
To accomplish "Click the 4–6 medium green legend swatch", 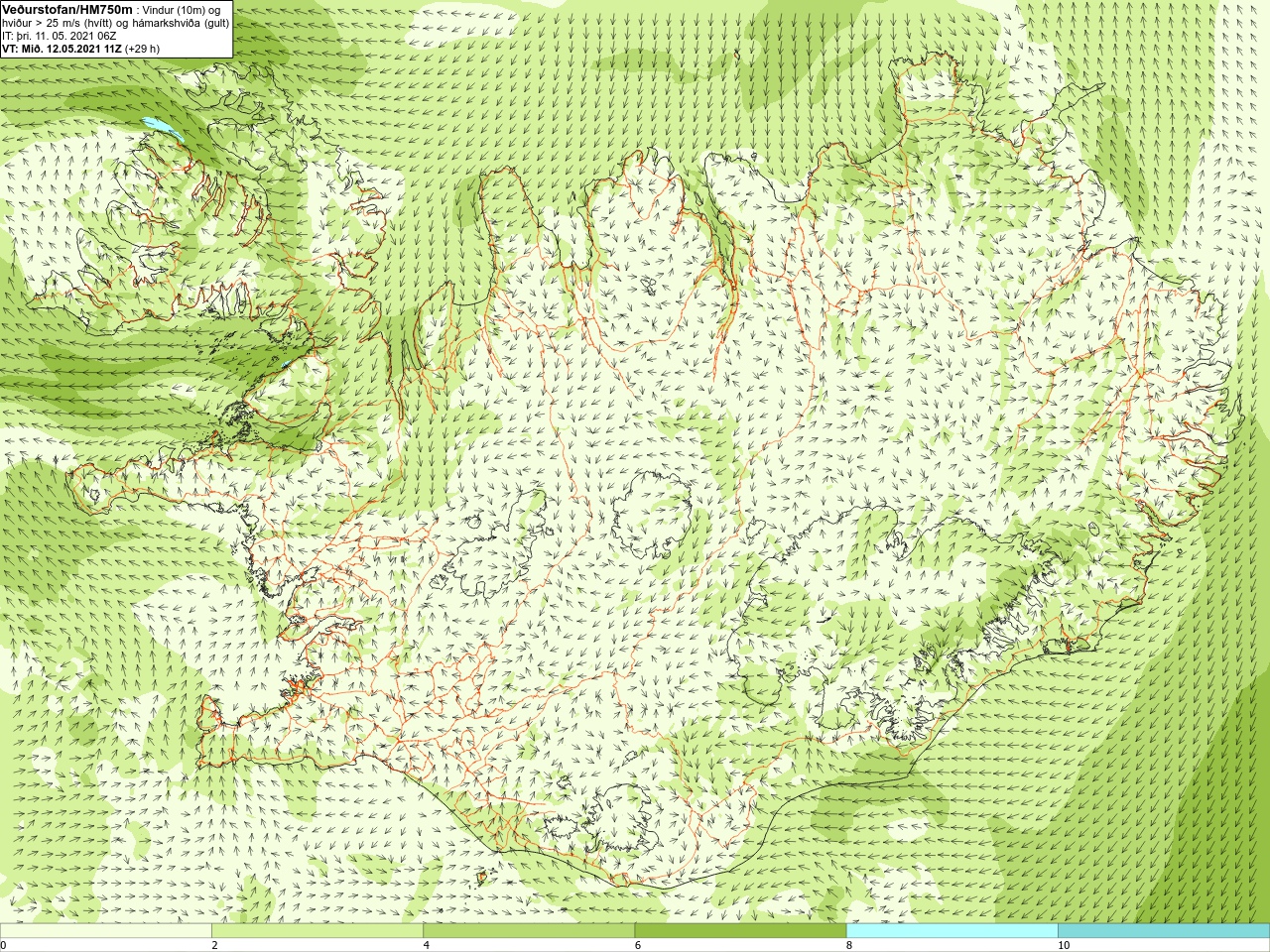I will (529, 931).
